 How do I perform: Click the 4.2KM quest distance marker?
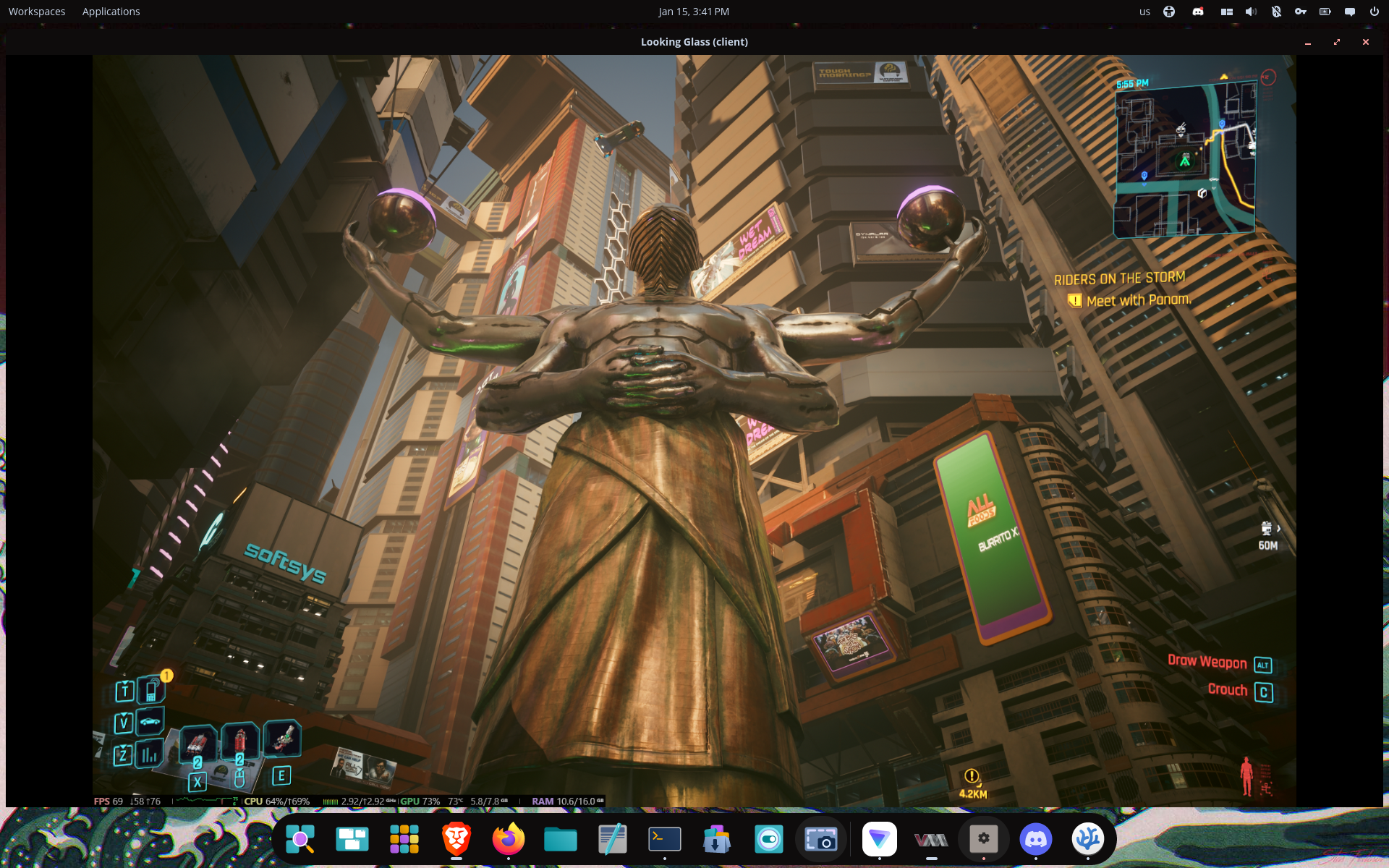point(972,785)
